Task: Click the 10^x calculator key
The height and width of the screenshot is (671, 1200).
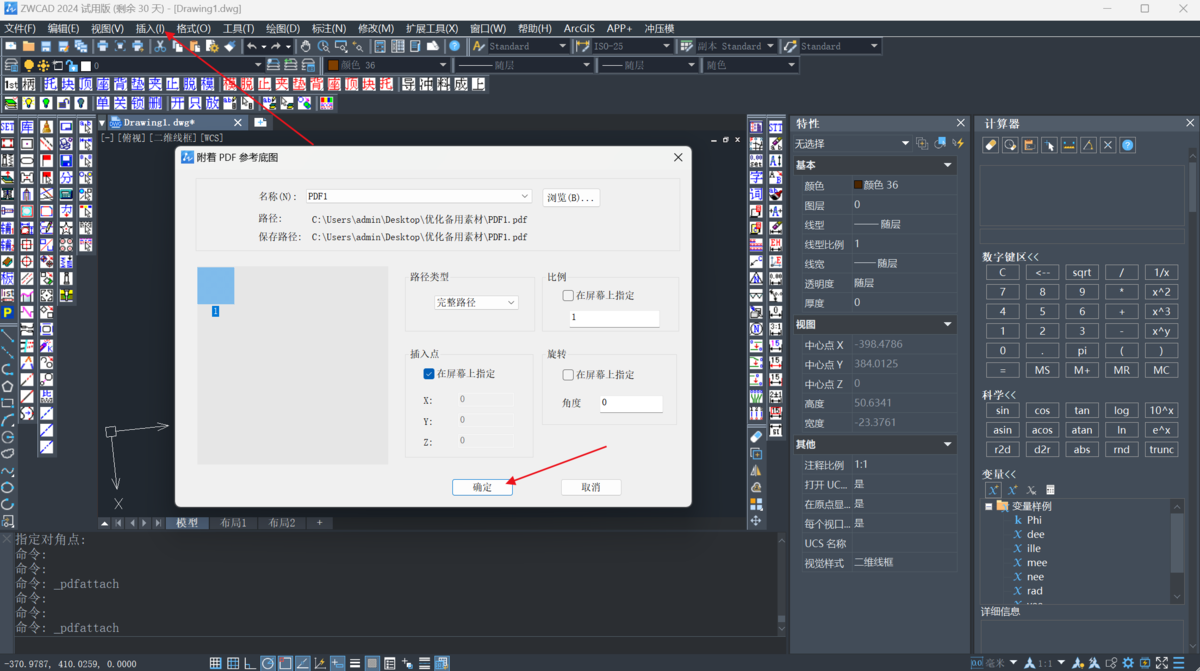Action: tap(1162, 410)
